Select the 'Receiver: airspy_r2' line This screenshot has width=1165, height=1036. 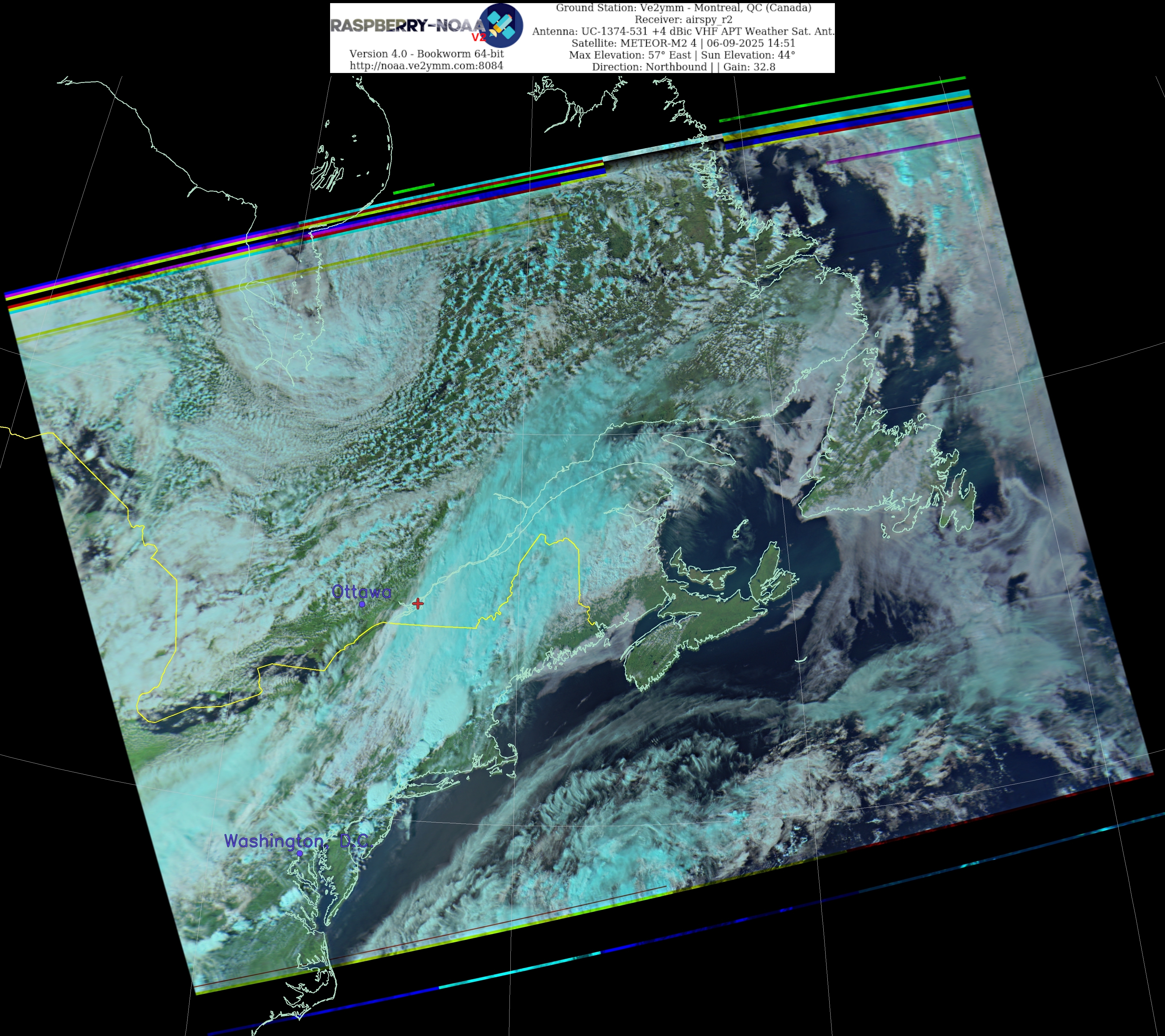683,19
